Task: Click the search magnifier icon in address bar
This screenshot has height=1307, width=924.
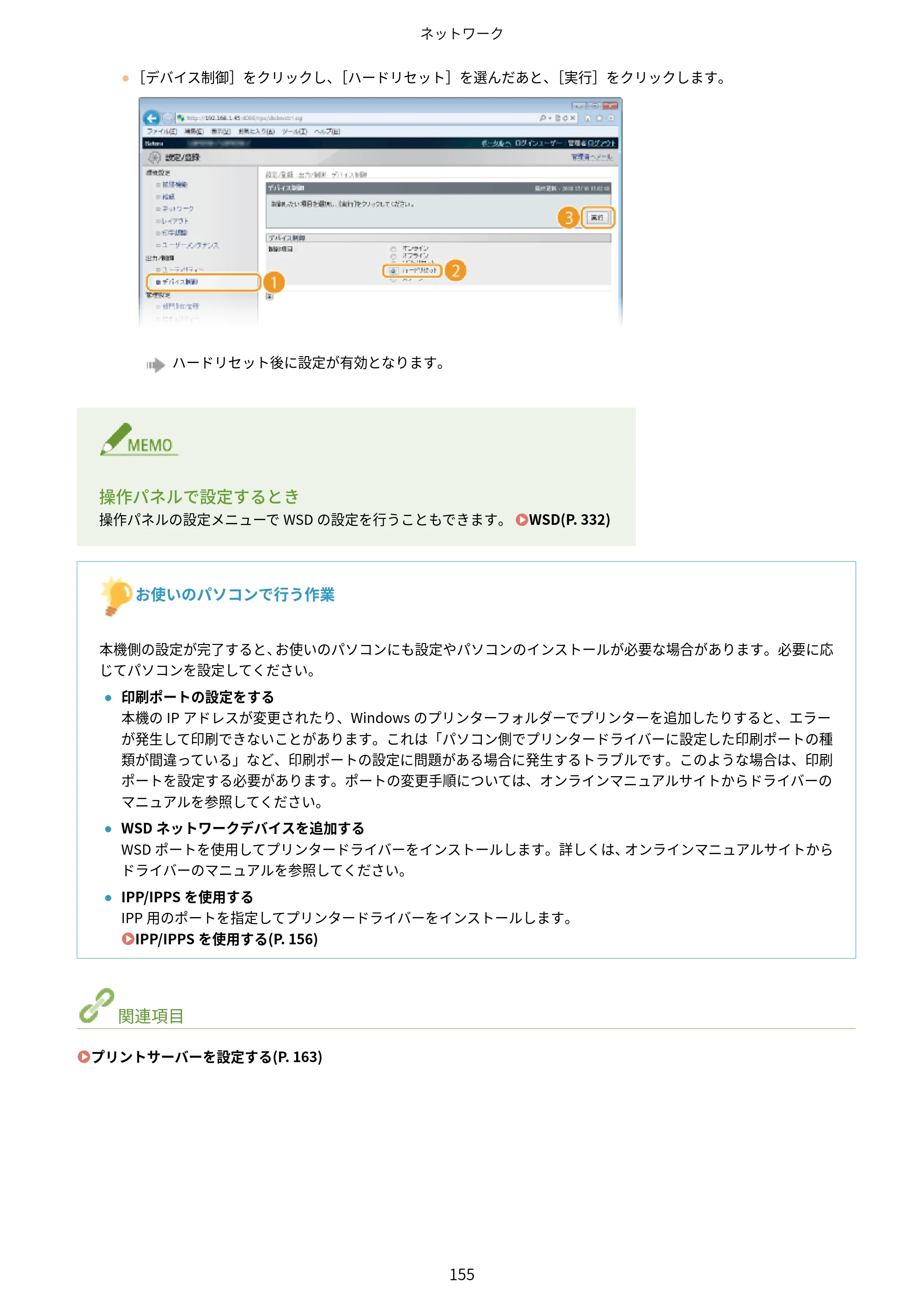Action: click(543, 118)
